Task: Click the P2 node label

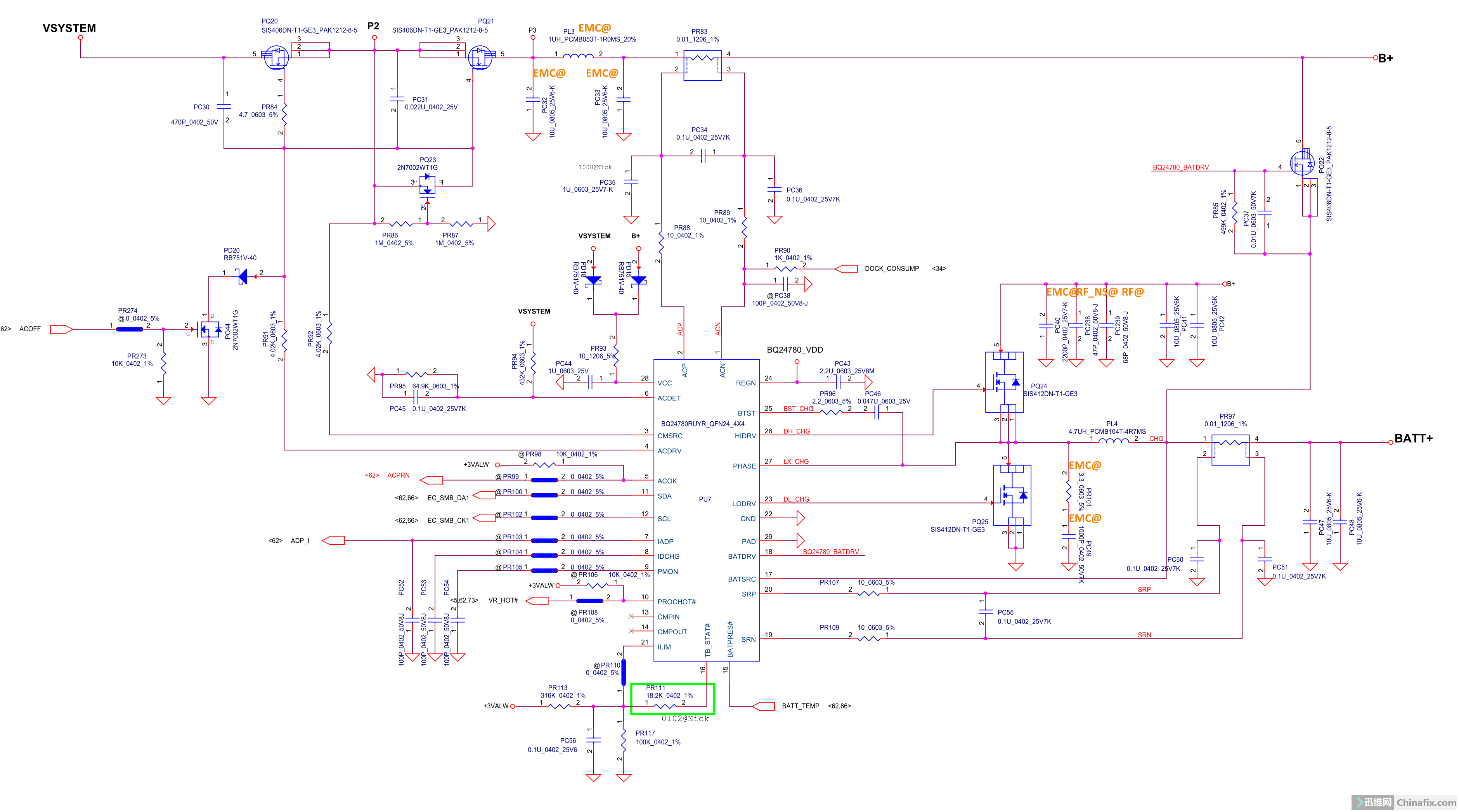Action: pyautogui.click(x=373, y=26)
